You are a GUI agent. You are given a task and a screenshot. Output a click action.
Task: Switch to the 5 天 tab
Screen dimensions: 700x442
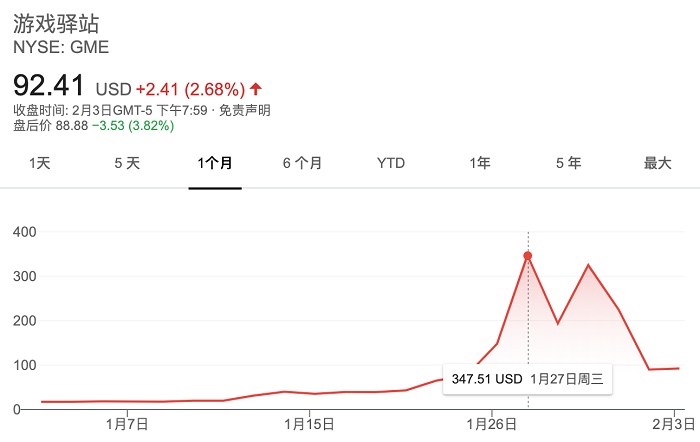click(127, 163)
